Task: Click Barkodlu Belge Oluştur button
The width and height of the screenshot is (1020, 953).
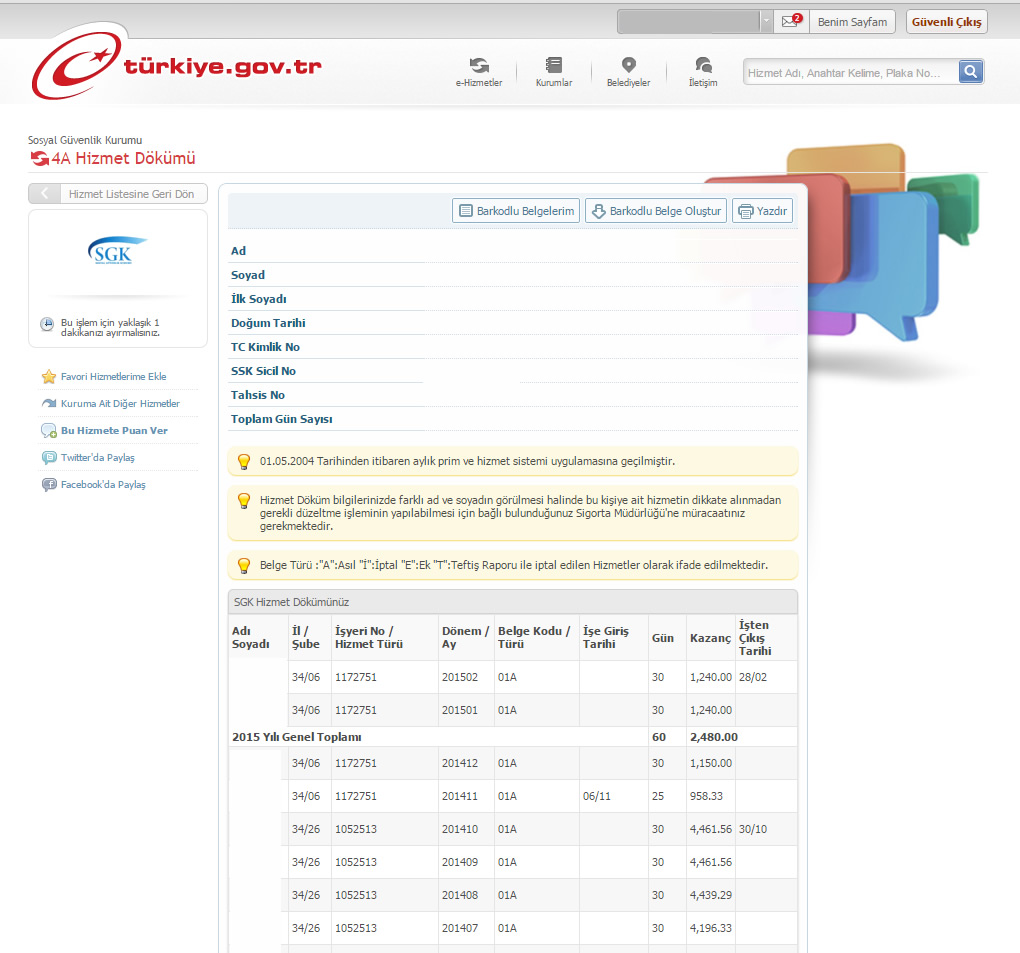Action: tap(656, 211)
